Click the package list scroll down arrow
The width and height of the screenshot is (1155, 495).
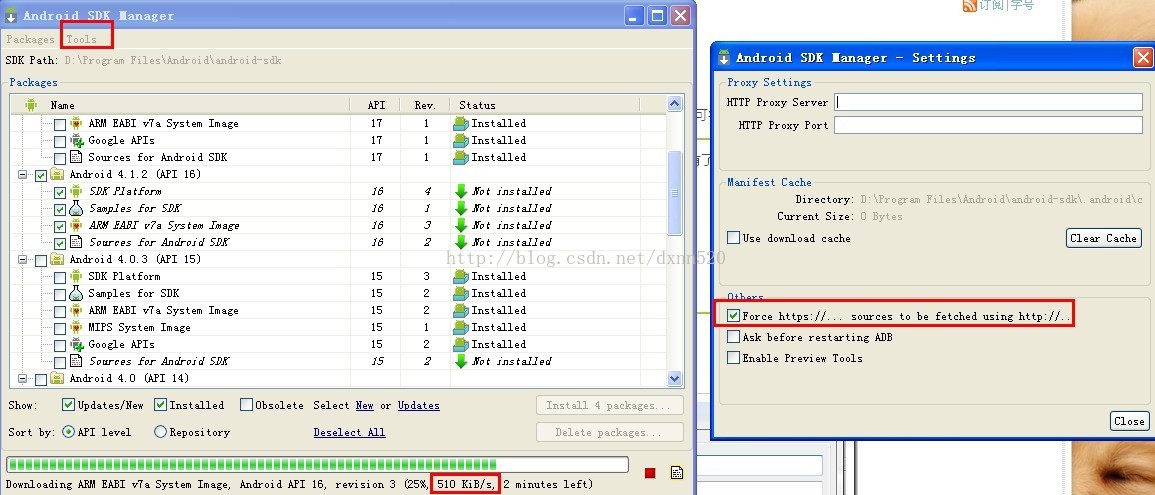pyautogui.click(x=674, y=378)
